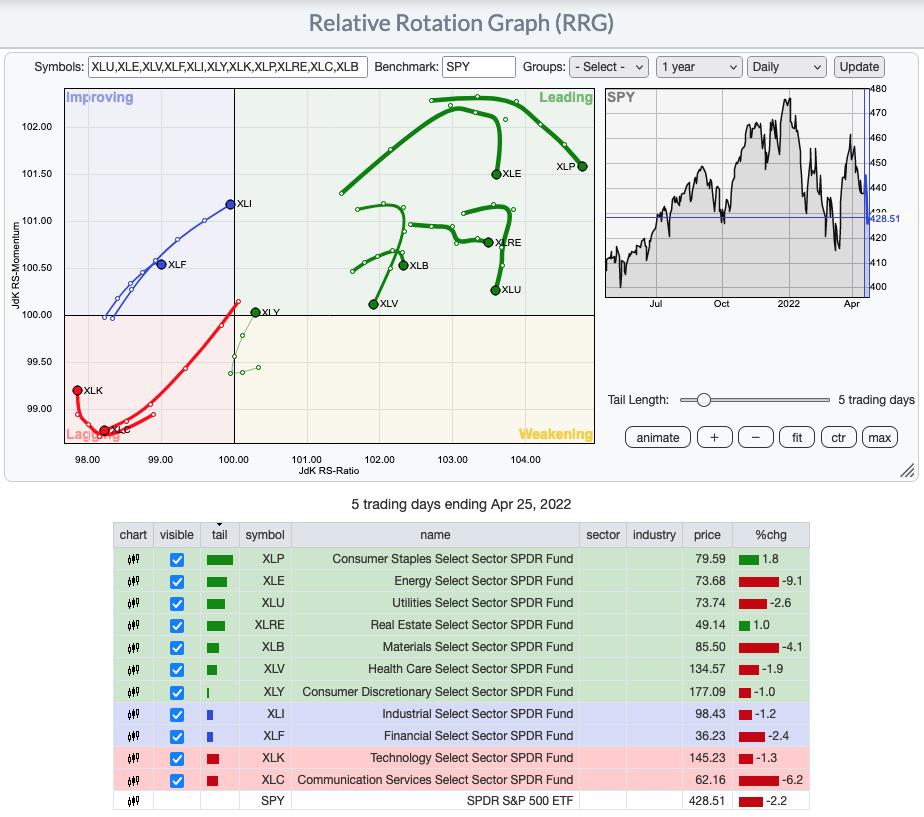Sort table by chart column header
The width and height of the screenshot is (924, 817).
pyautogui.click(x=133, y=535)
